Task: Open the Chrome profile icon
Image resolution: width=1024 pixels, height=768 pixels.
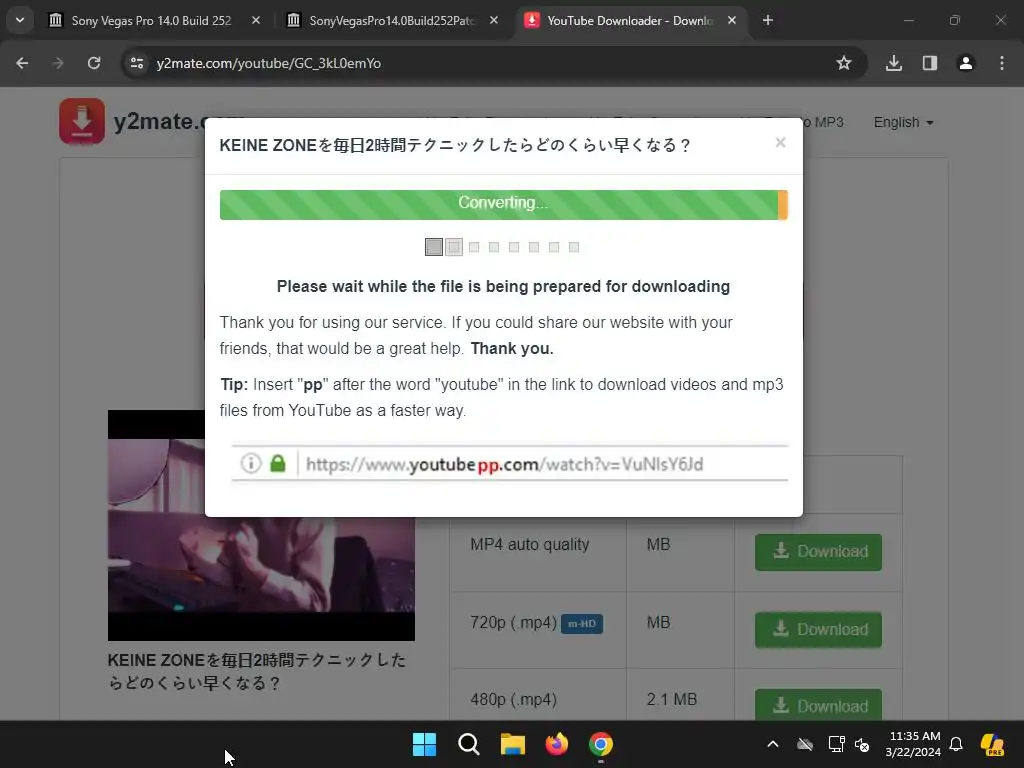Action: 966,63
